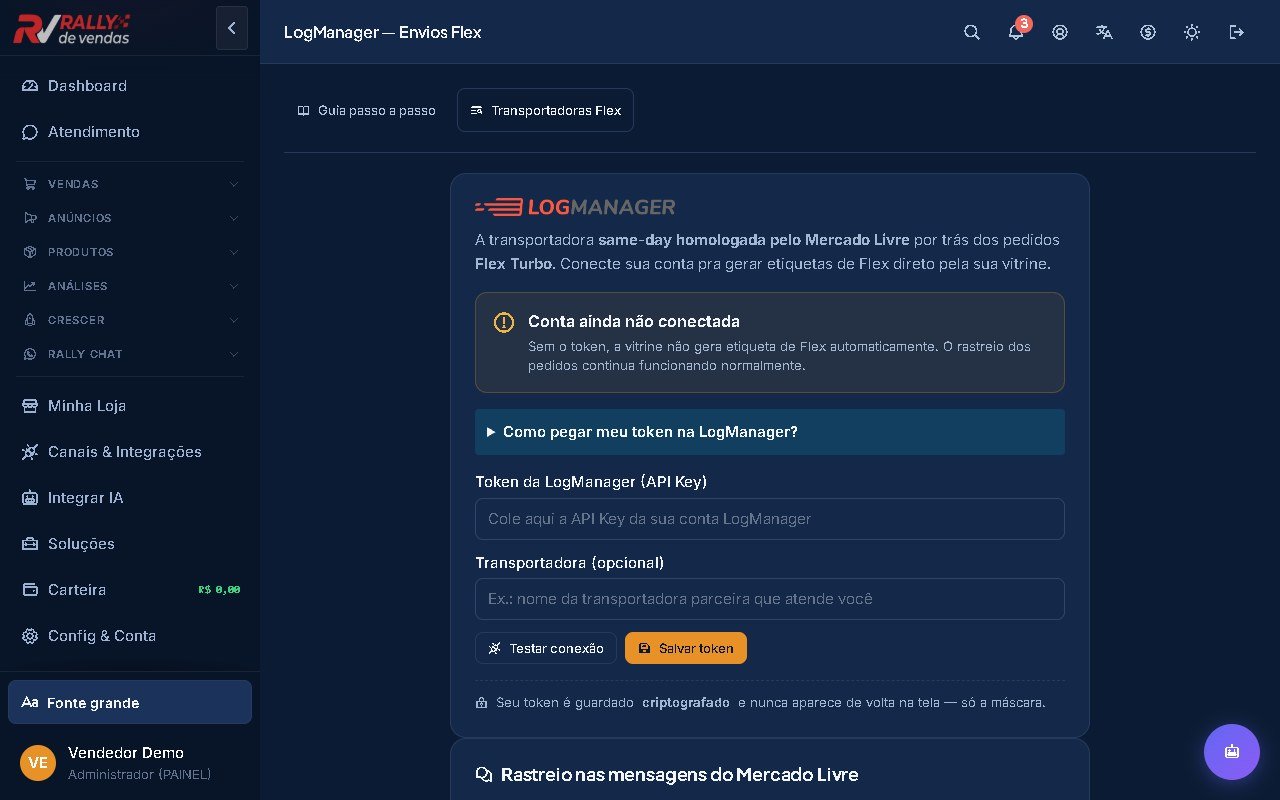Open the language translate icon
The width and height of the screenshot is (1280, 800).
(1104, 32)
